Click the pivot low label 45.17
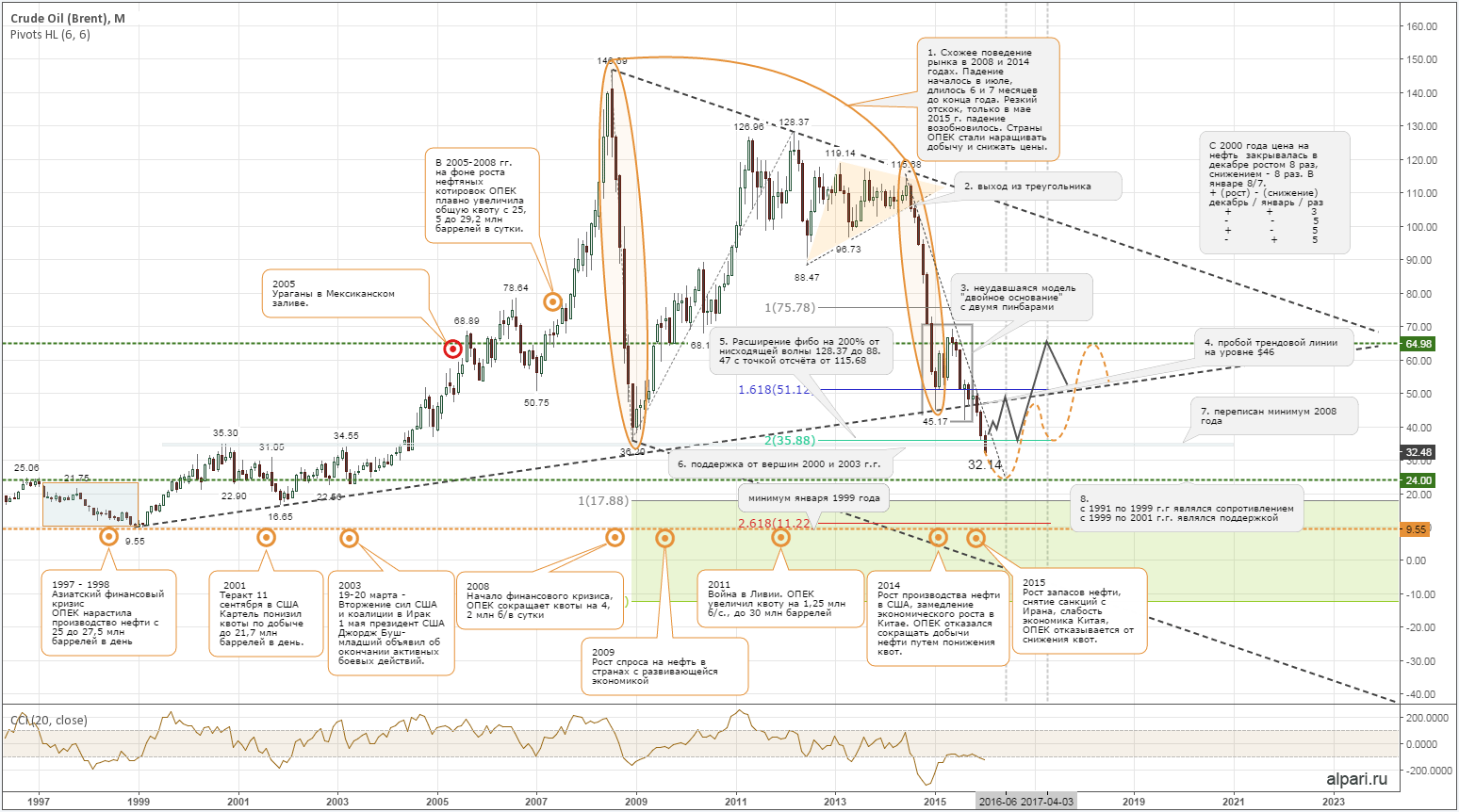Viewport: 1459px width, 812px height. 935,421
